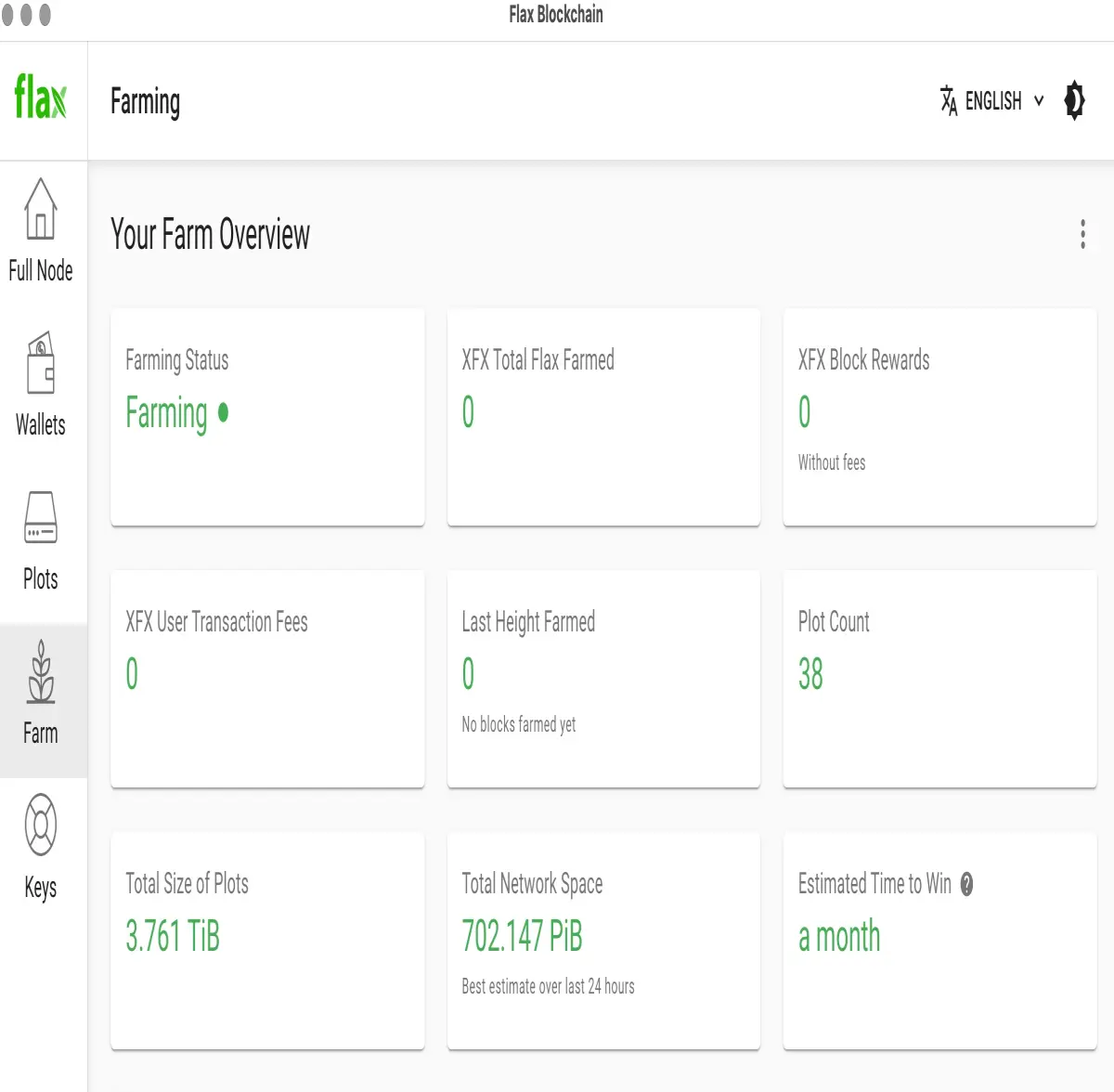Click the 'a month' estimated time value
This screenshot has height=1092, width=1114.
(x=838, y=936)
